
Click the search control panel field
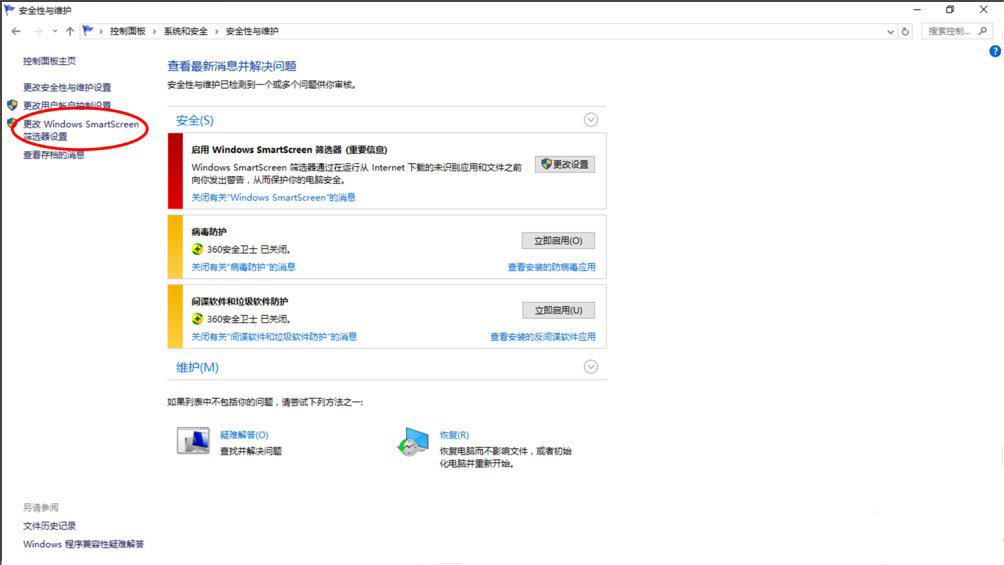click(957, 31)
